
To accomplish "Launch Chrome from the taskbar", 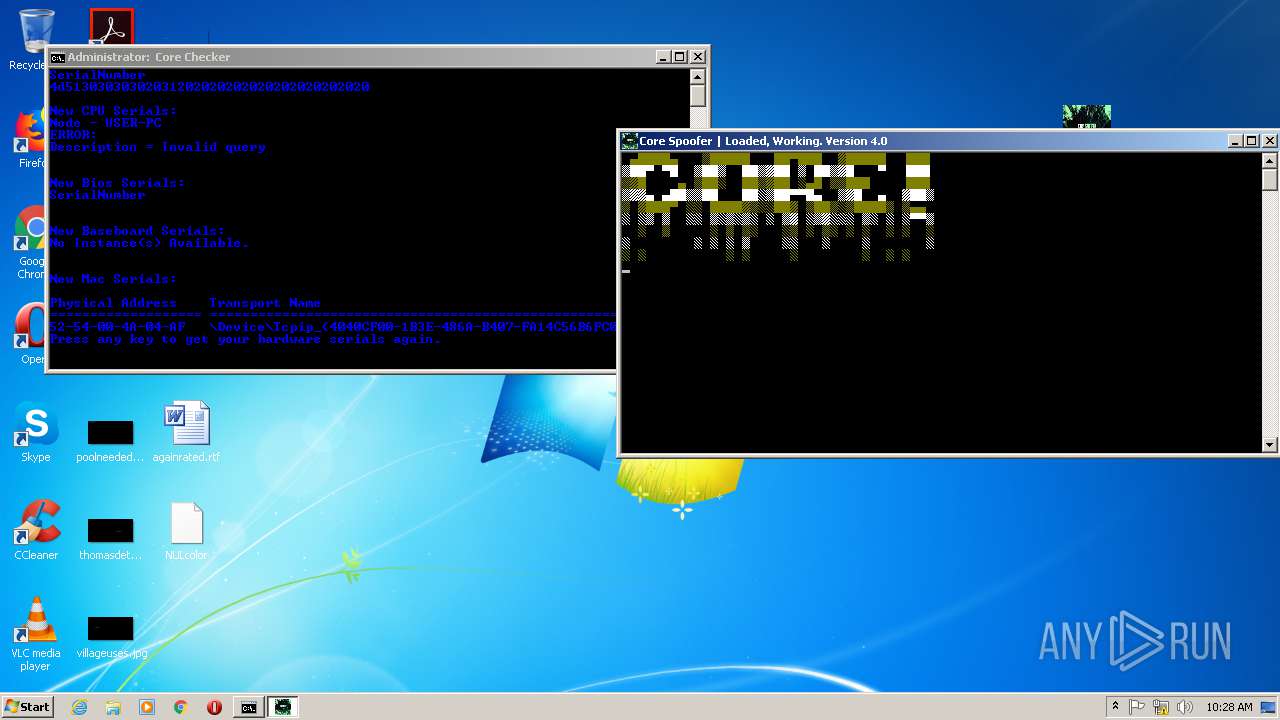I will (181, 707).
